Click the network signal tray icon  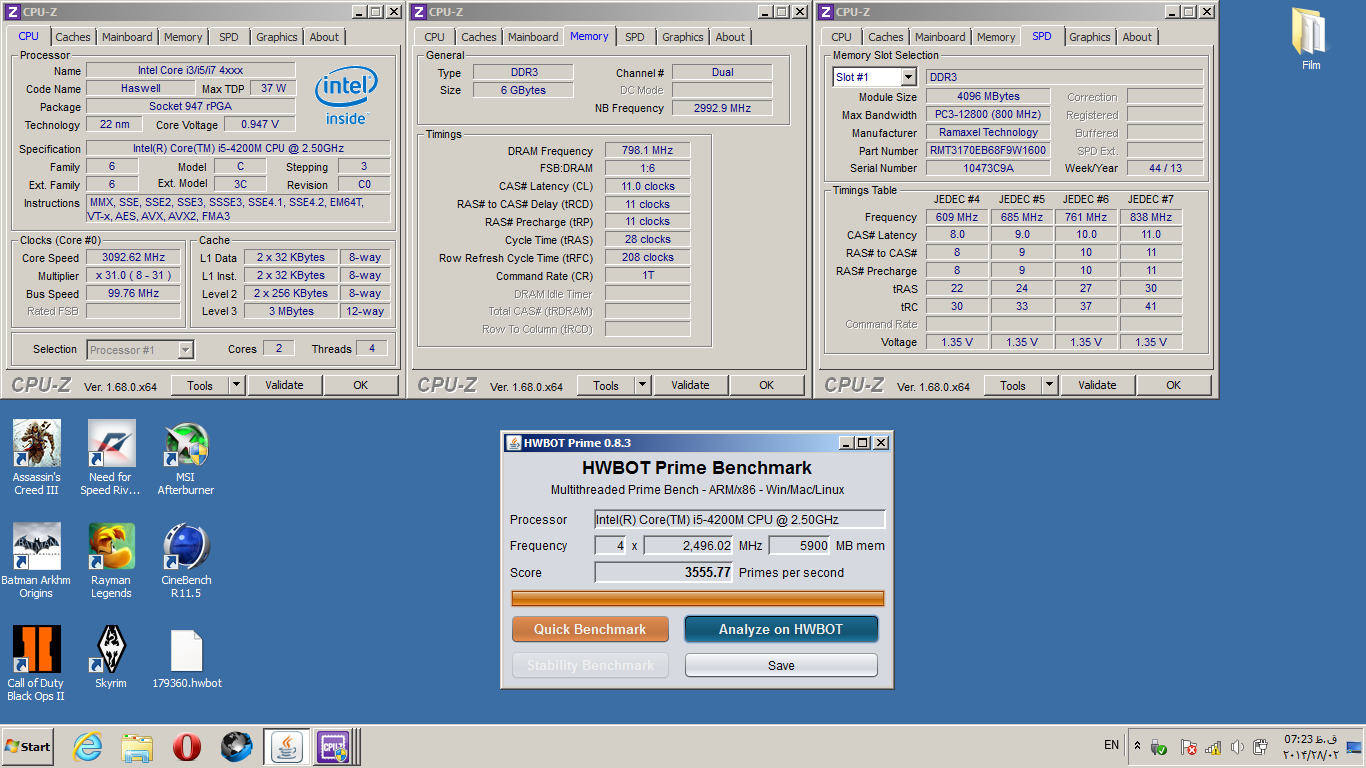(1213, 746)
